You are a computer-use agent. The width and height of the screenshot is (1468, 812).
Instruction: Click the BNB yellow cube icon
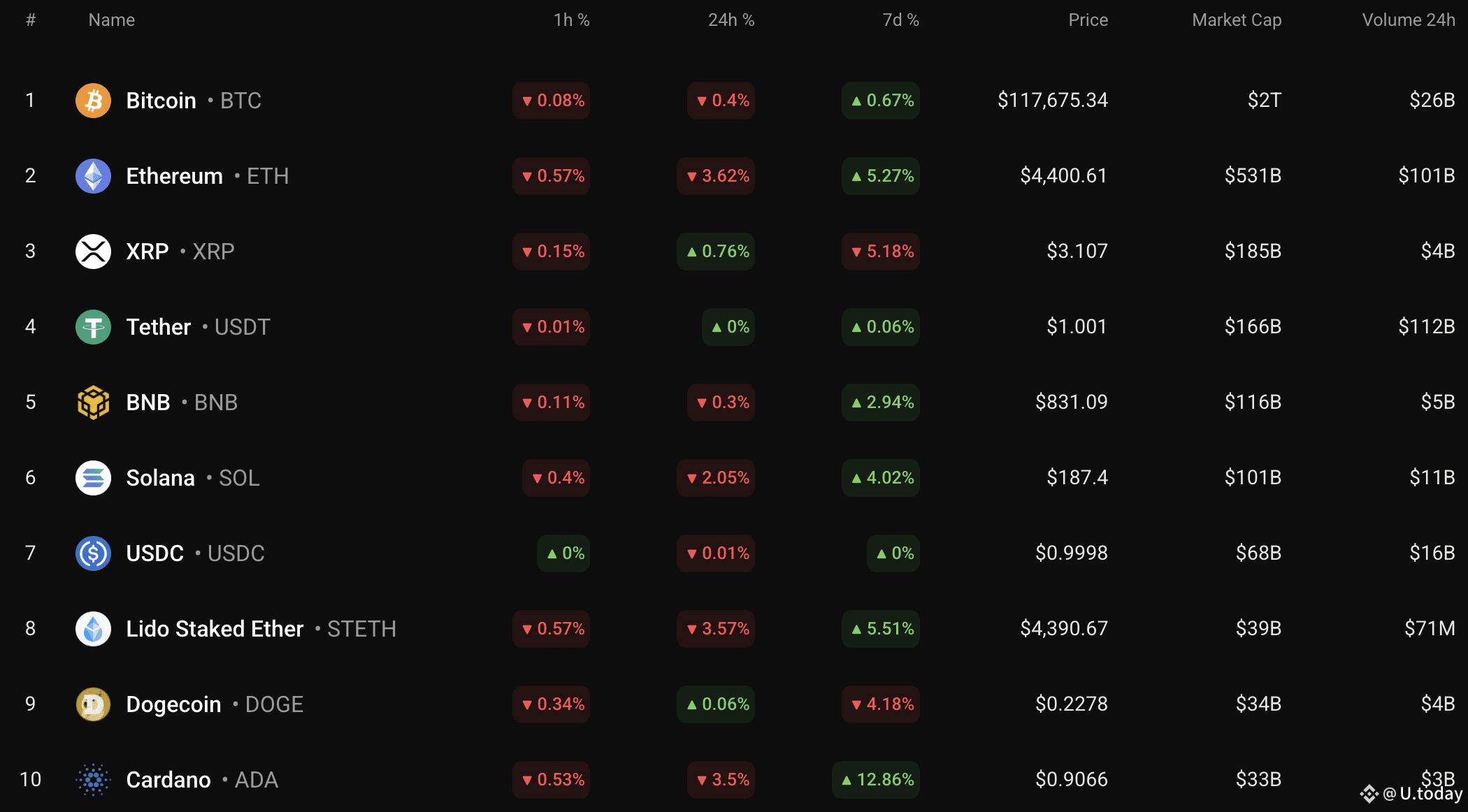click(x=93, y=403)
